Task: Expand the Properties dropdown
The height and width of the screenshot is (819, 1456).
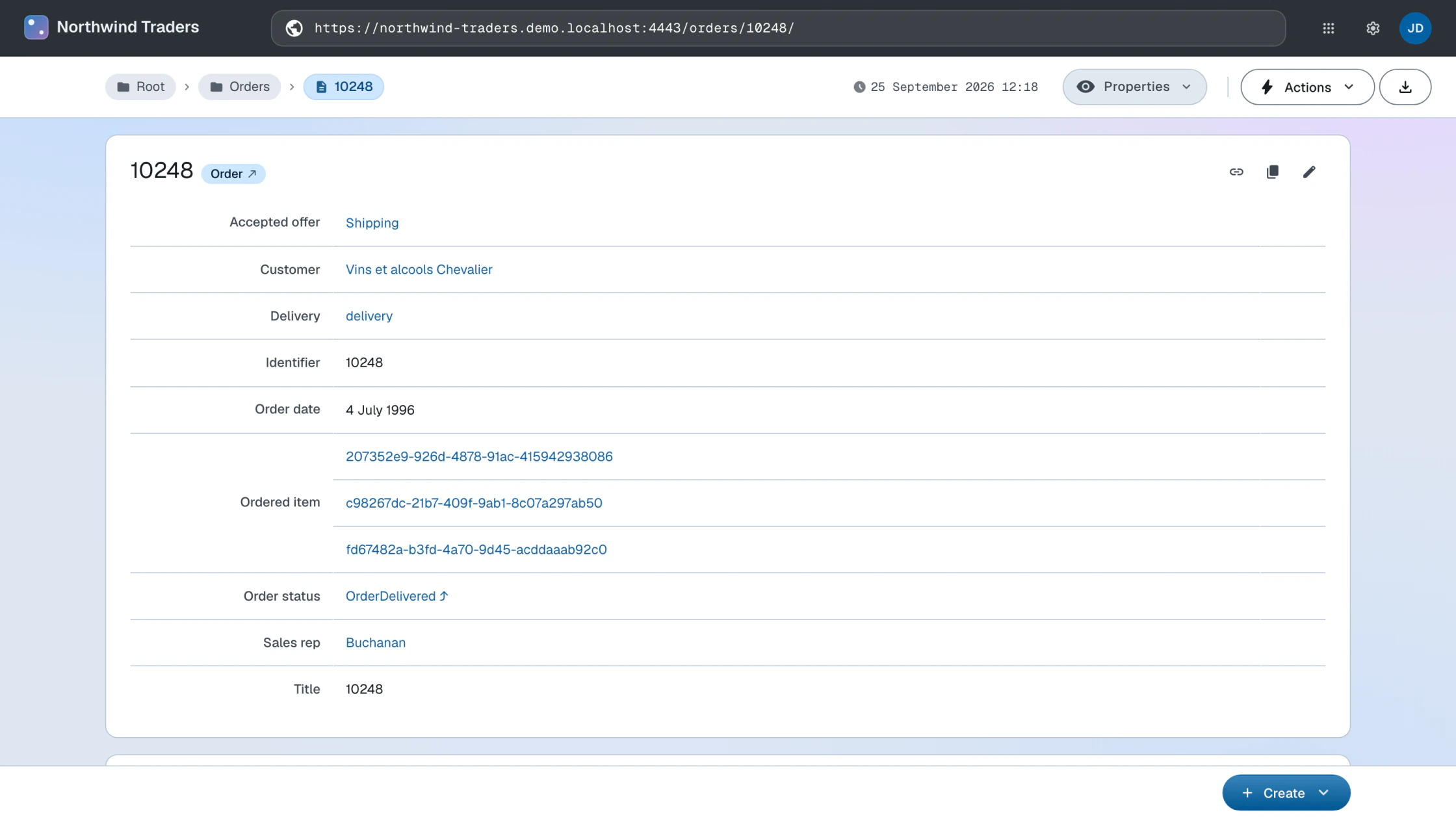Action: tap(1134, 87)
